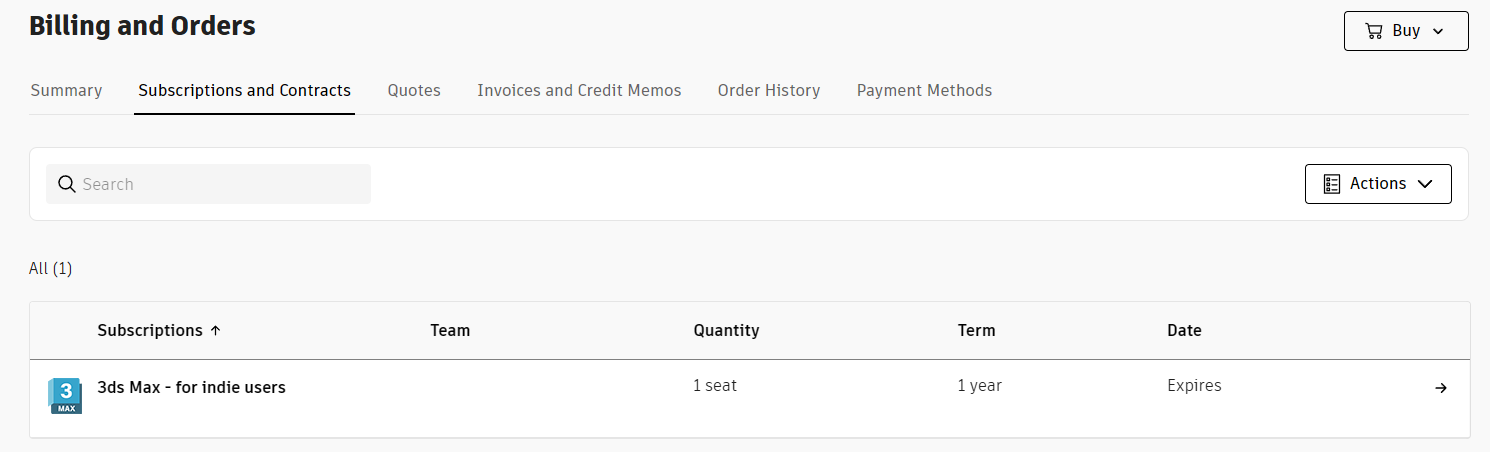Click the checklist icon in Actions button
The height and width of the screenshot is (452, 1490).
[x=1332, y=184]
